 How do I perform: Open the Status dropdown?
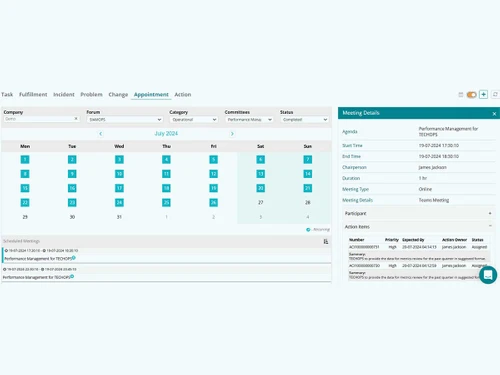(x=304, y=119)
